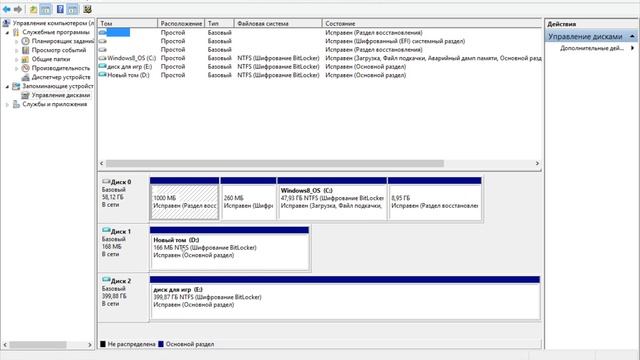Toggle the console tree pane toolbar icon
640x360 pixels.
46,9
